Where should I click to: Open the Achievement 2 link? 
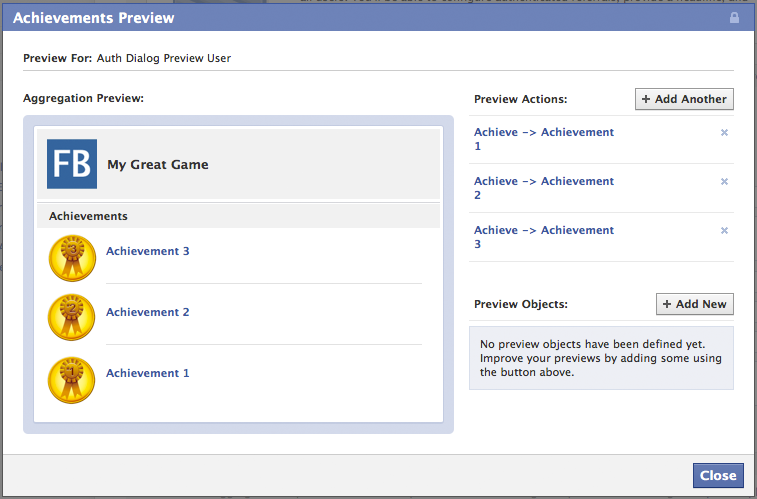pyautogui.click(x=147, y=312)
